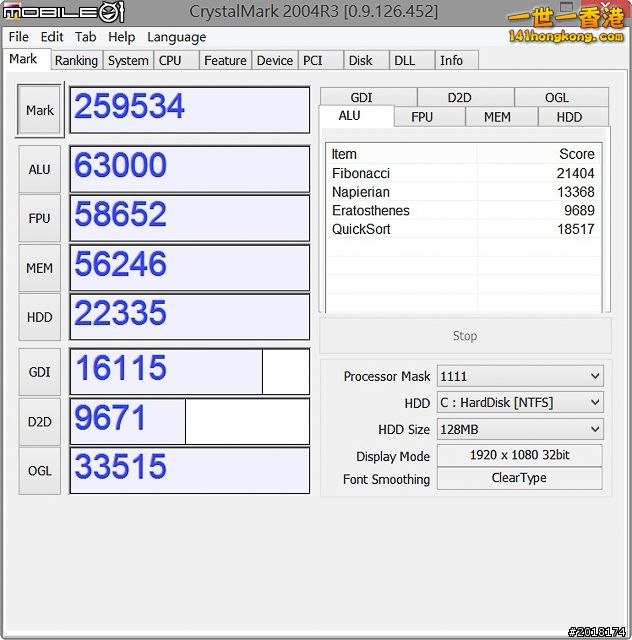Switch to the Ranking tab
Viewport: 632px width, 640px height.
point(76,60)
